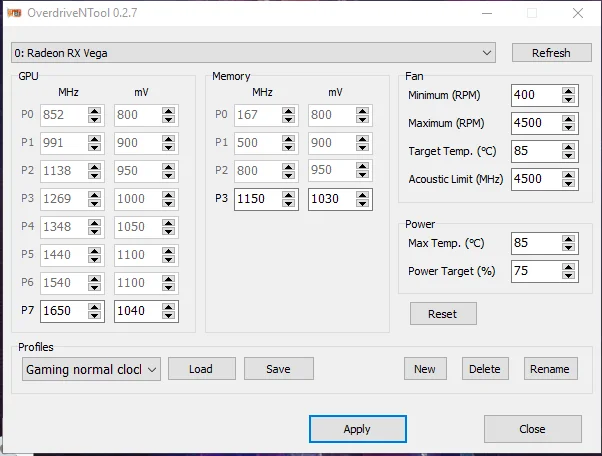Raise Fan Target Temp with up arrow

569,147
